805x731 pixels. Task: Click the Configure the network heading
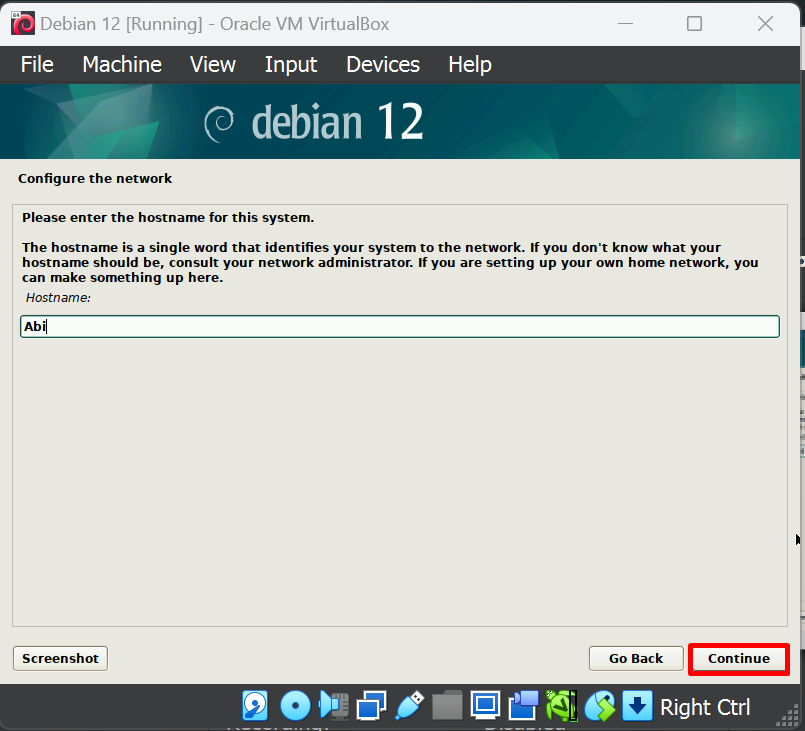pos(95,179)
